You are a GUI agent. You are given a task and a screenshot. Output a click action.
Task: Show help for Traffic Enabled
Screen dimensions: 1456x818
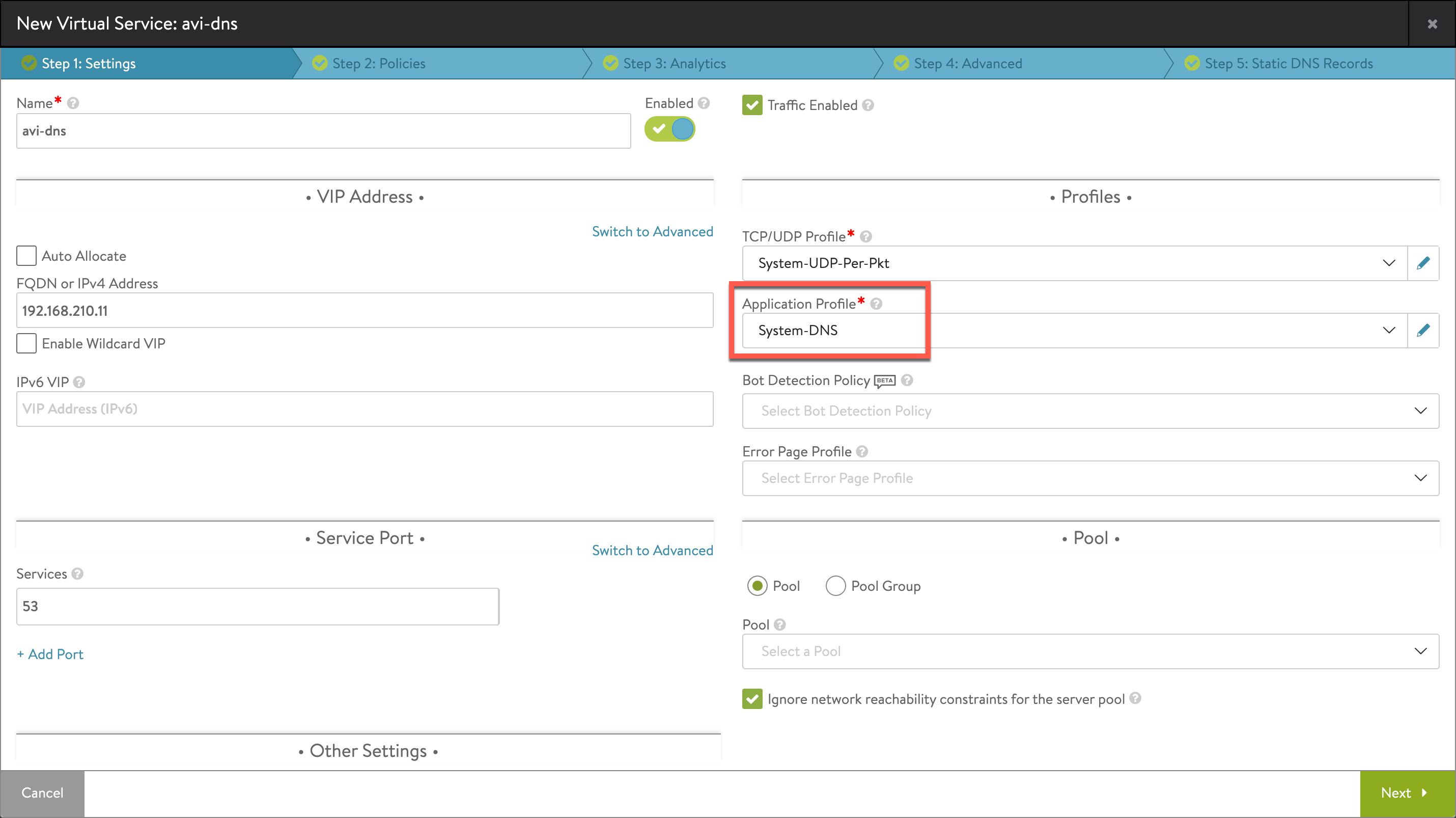(x=868, y=105)
